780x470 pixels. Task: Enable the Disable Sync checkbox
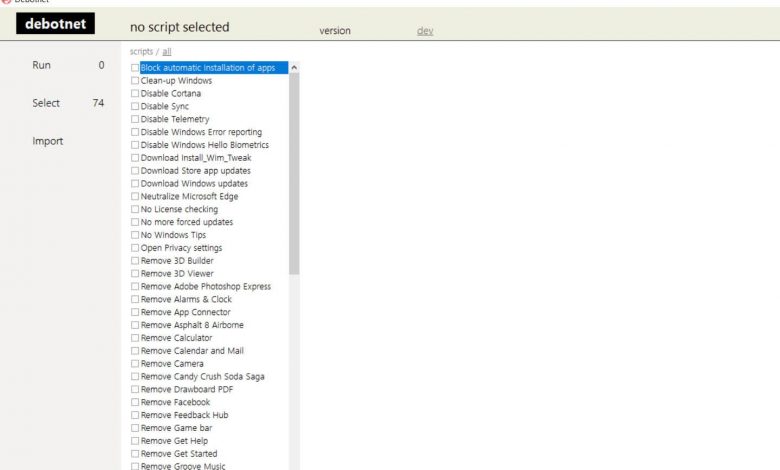135,106
